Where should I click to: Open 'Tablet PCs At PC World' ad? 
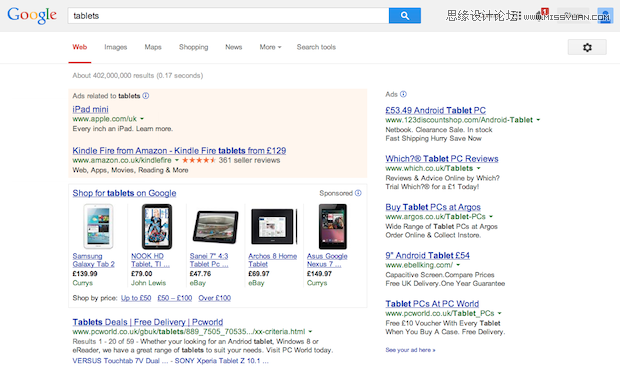pos(432,304)
